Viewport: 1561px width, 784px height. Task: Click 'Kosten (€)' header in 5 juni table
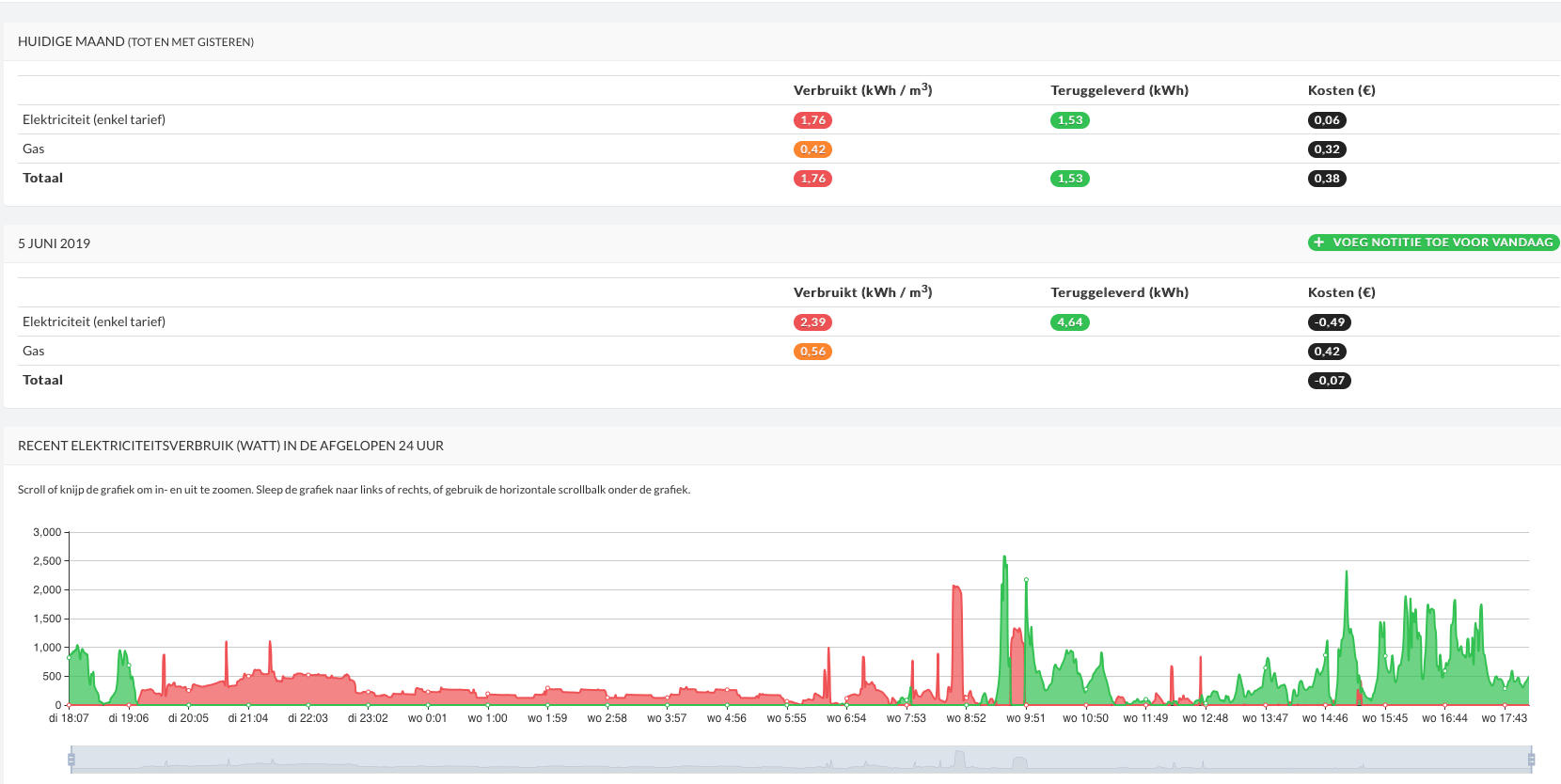[x=1341, y=292]
